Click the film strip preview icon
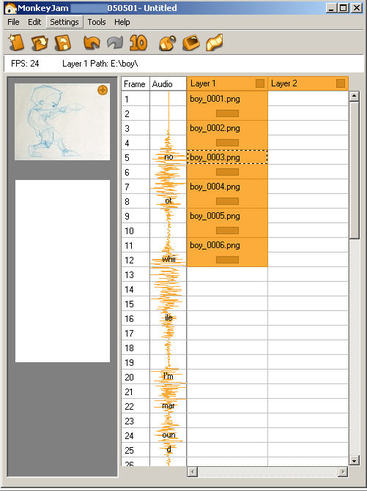 pos(214,43)
